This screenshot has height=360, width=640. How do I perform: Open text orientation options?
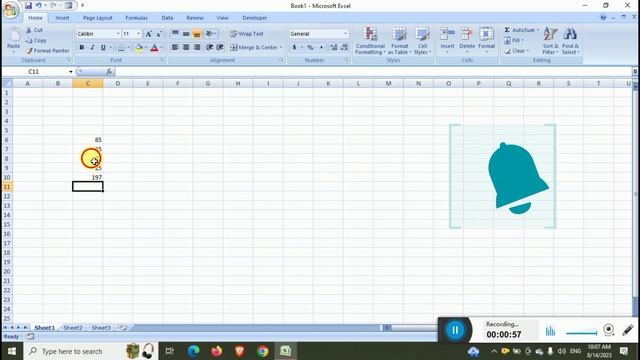coord(211,33)
